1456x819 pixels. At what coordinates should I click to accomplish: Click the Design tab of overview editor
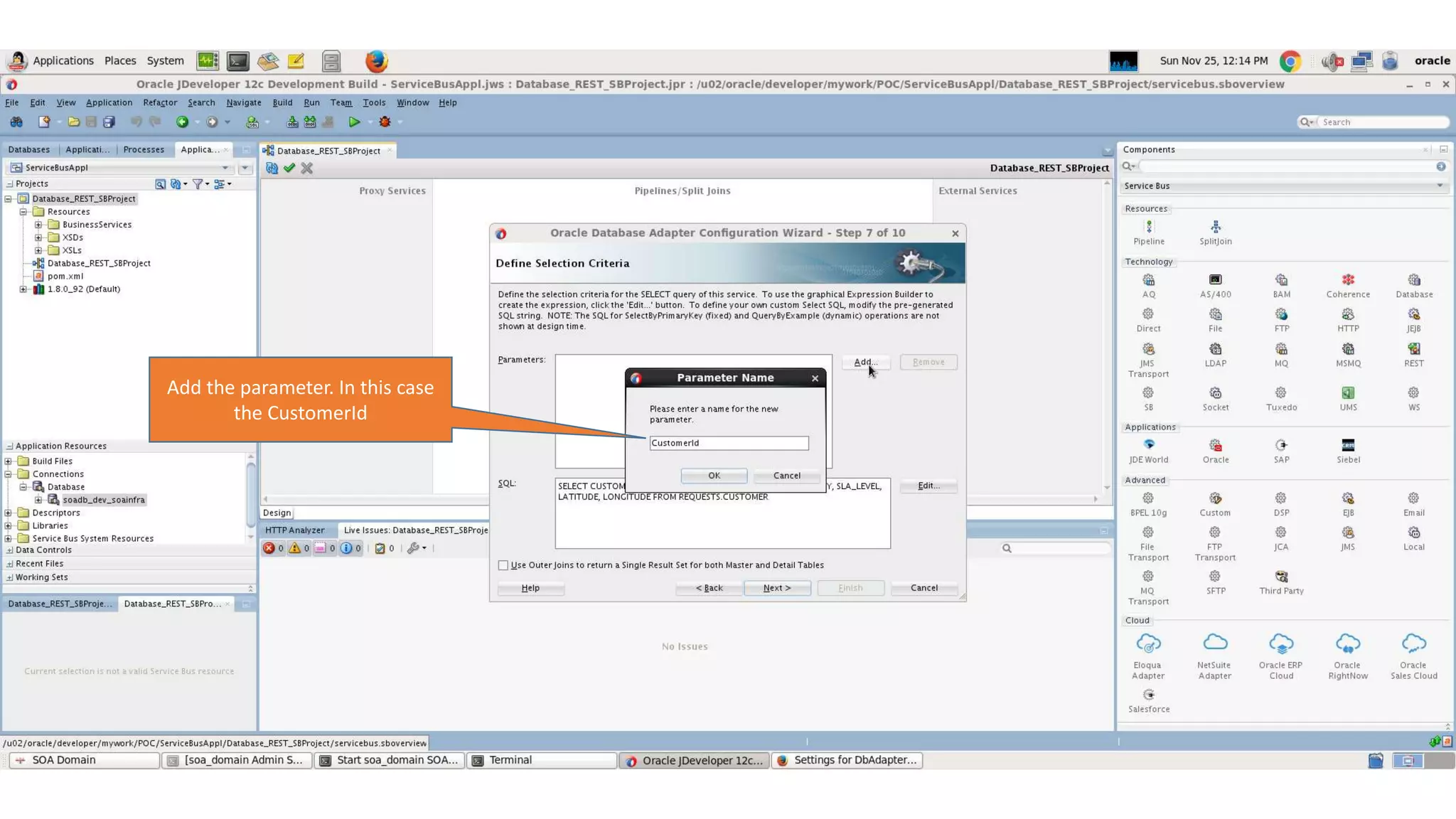tap(277, 513)
